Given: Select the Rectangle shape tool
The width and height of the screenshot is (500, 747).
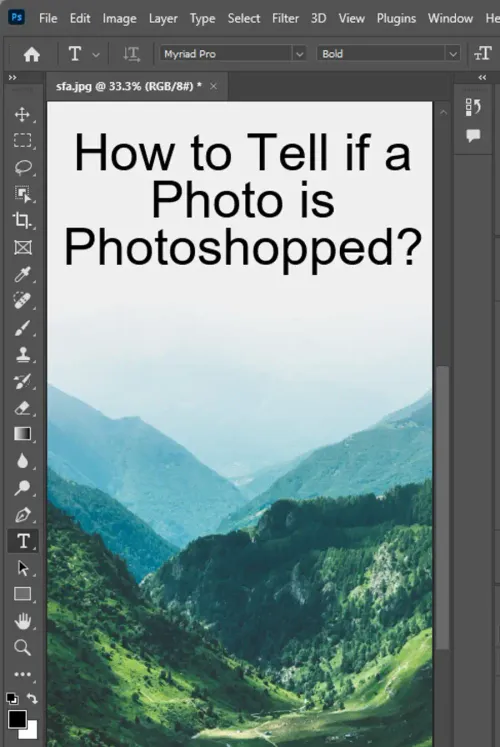Looking at the screenshot, I should pyautogui.click(x=22, y=594).
